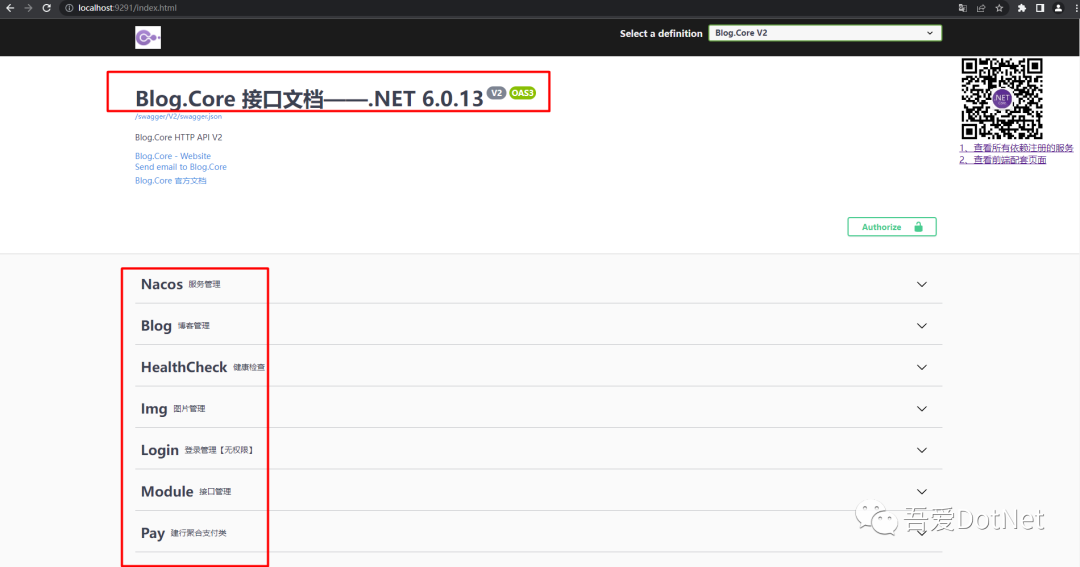The image size is (1080, 567).
Task: Click the Pay tag title
Action: [x=153, y=533]
